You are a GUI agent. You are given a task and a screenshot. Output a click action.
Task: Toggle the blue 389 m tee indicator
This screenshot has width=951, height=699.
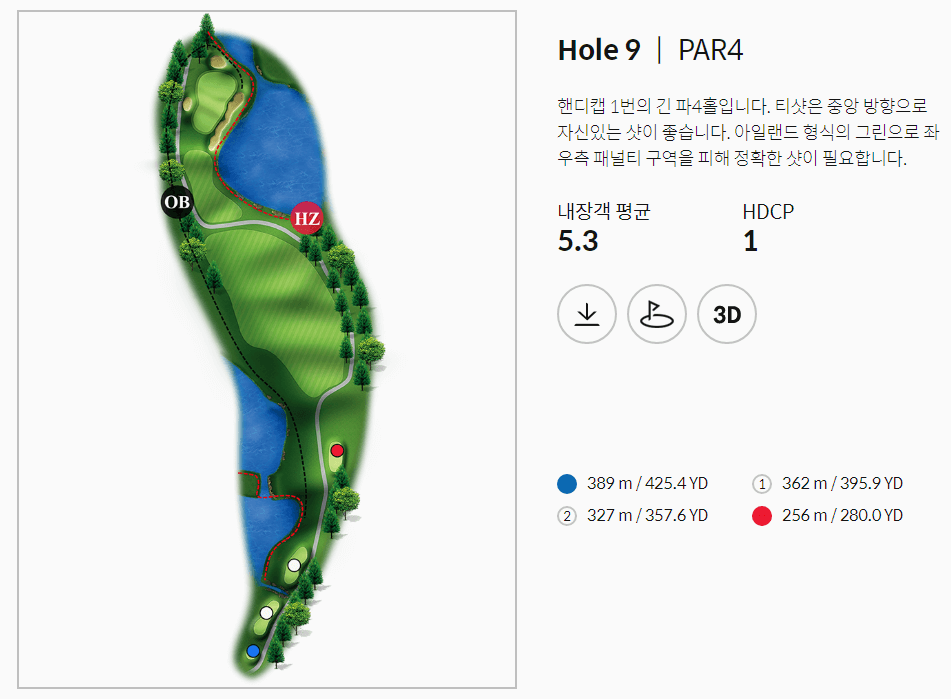(568, 483)
